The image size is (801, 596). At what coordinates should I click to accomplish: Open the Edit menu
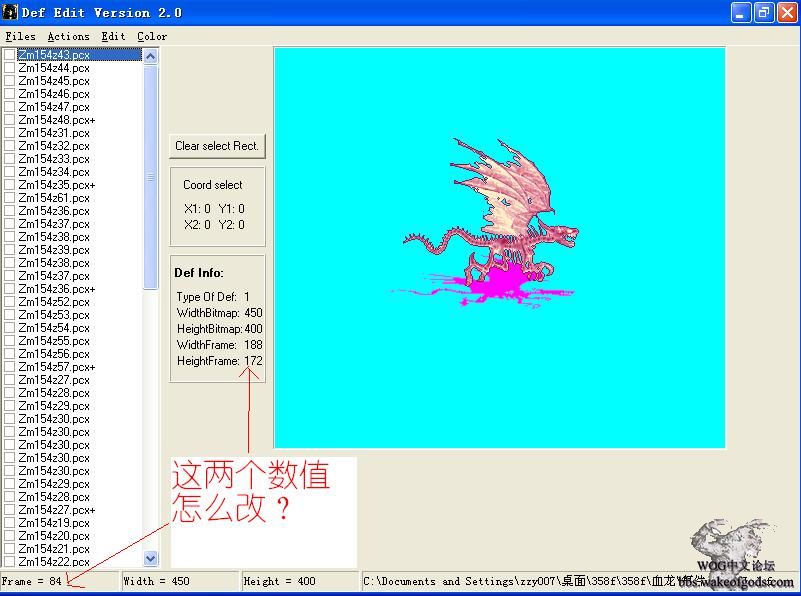113,36
